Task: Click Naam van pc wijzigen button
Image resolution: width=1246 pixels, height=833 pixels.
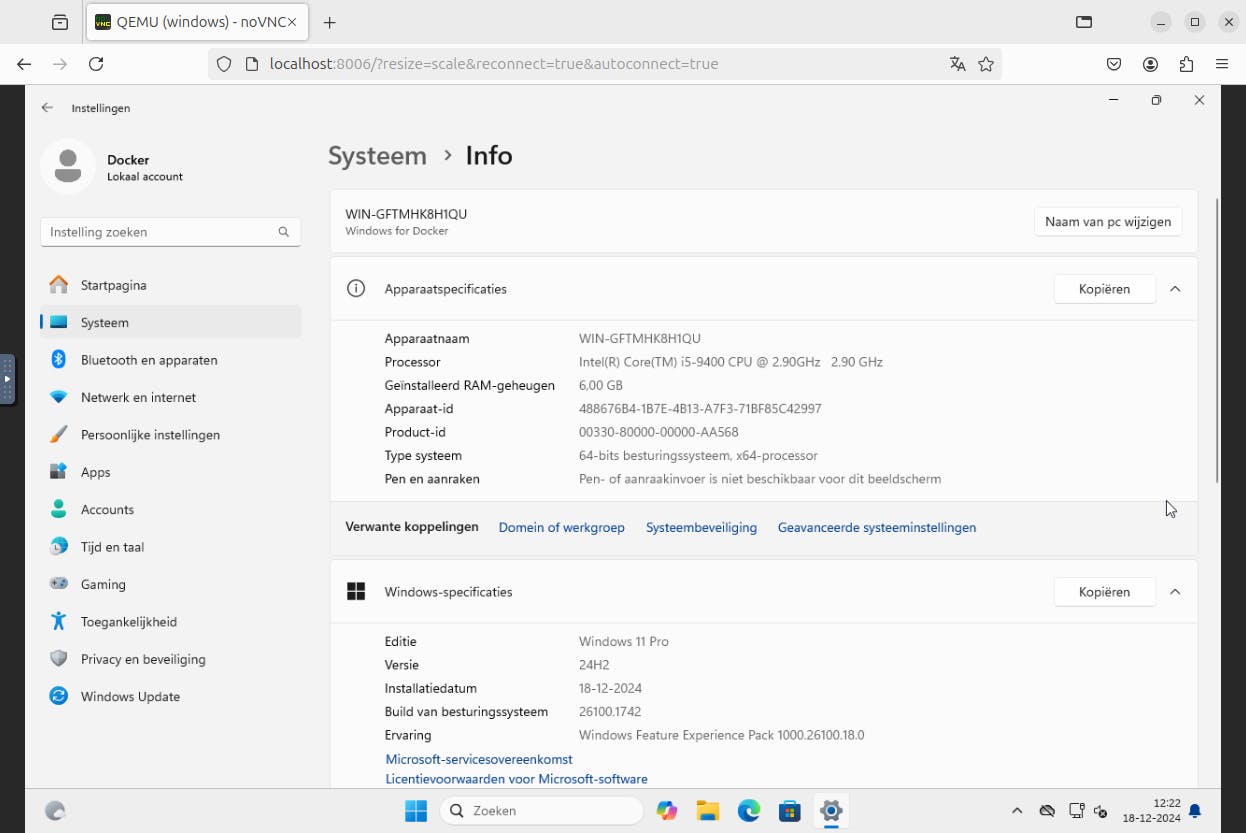Action: click(1108, 222)
